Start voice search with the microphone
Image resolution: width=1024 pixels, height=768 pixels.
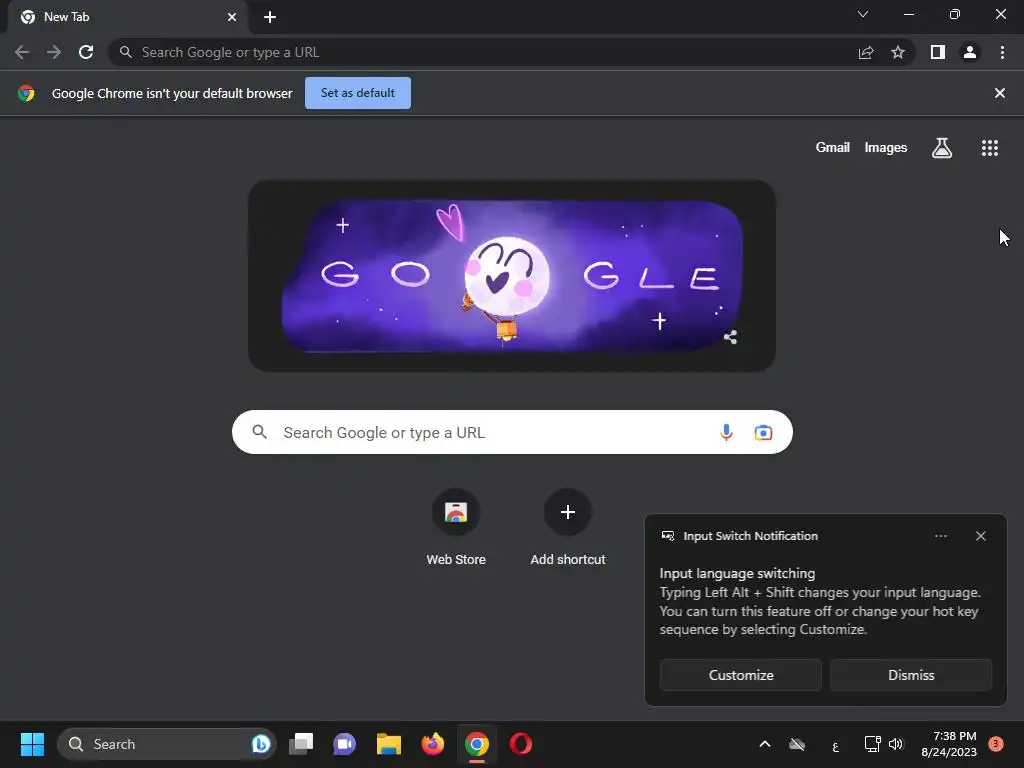[x=726, y=432]
